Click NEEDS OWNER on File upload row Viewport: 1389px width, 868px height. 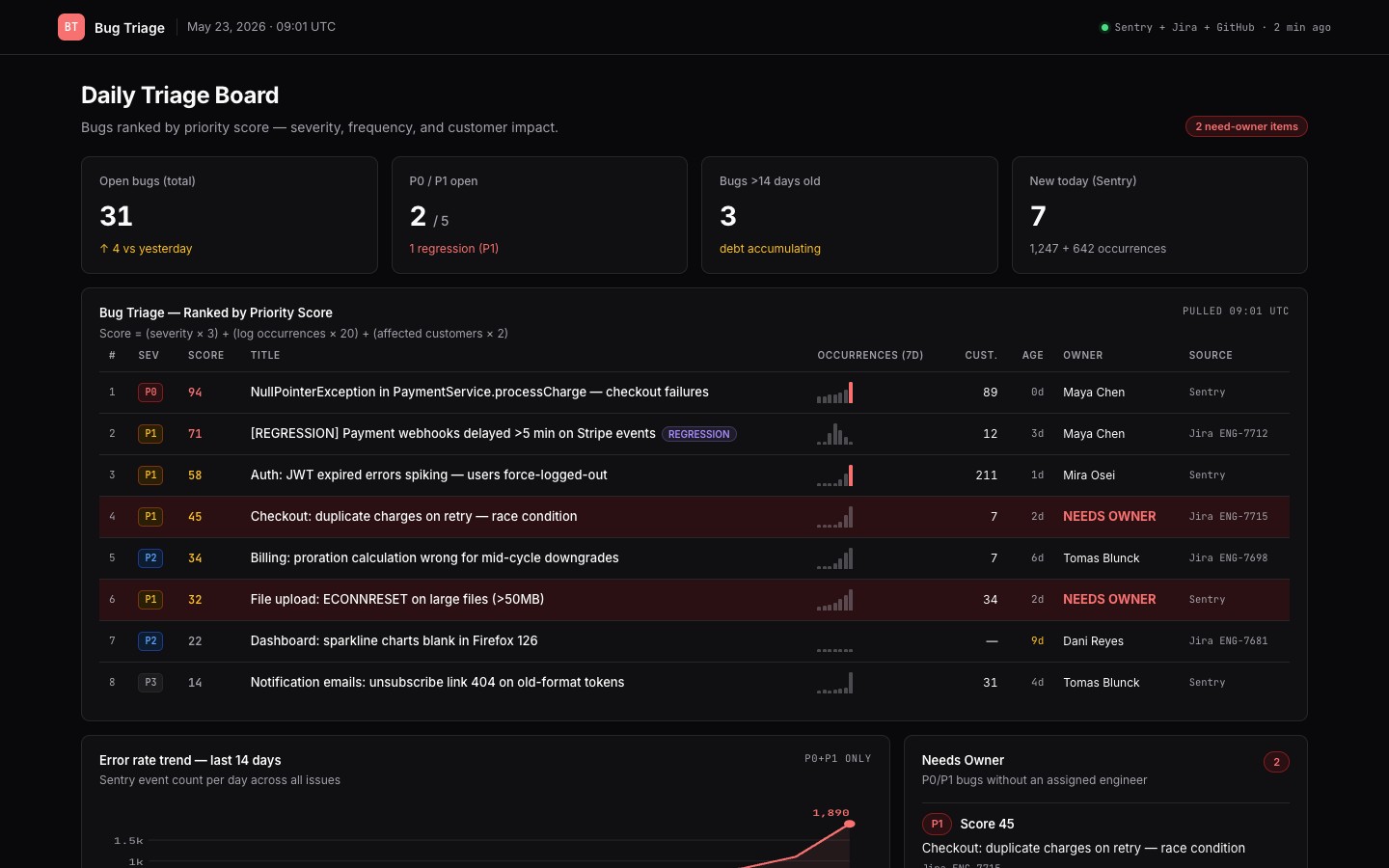[x=1109, y=599]
